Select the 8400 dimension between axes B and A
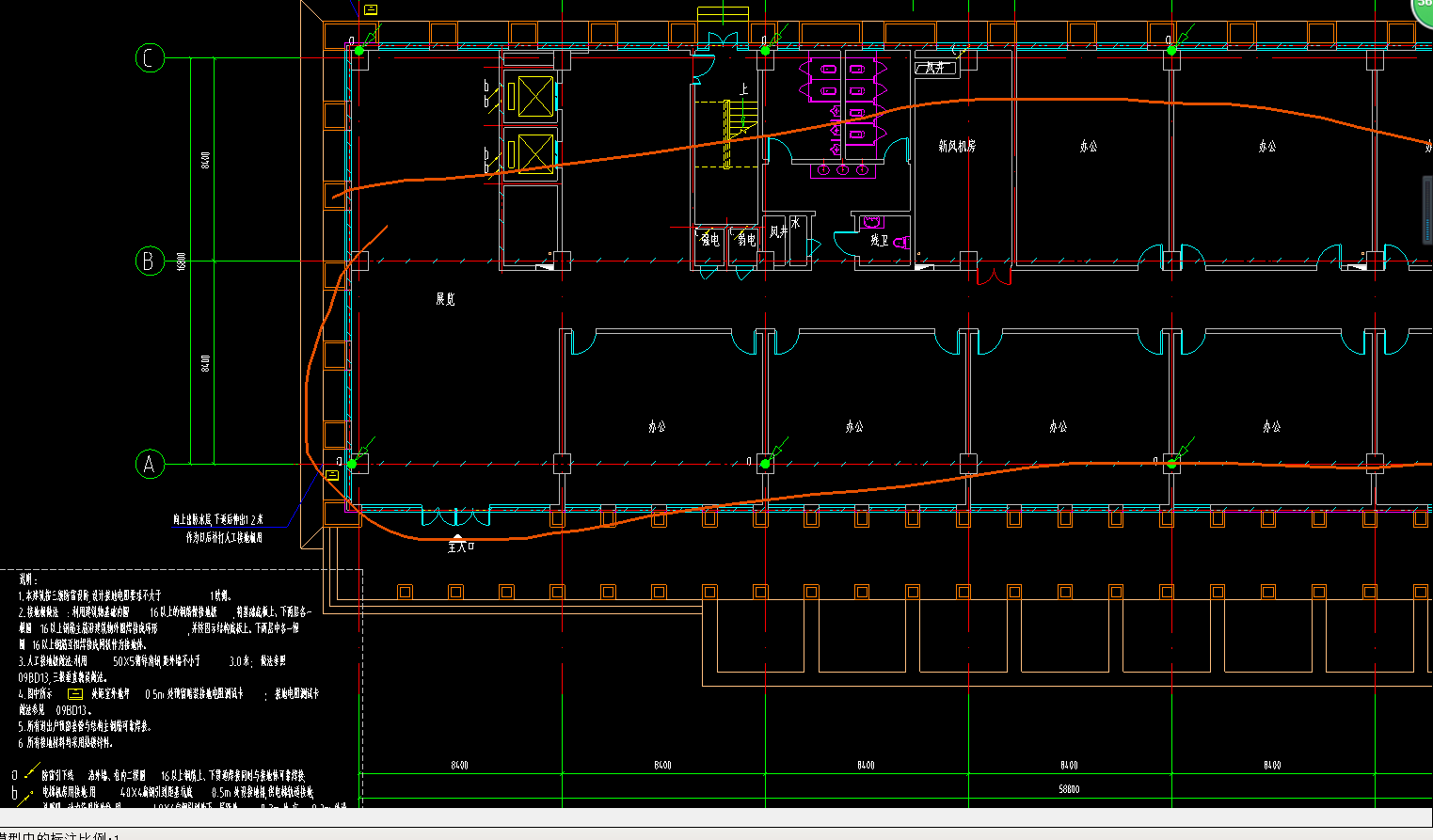 tap(205, 362)
